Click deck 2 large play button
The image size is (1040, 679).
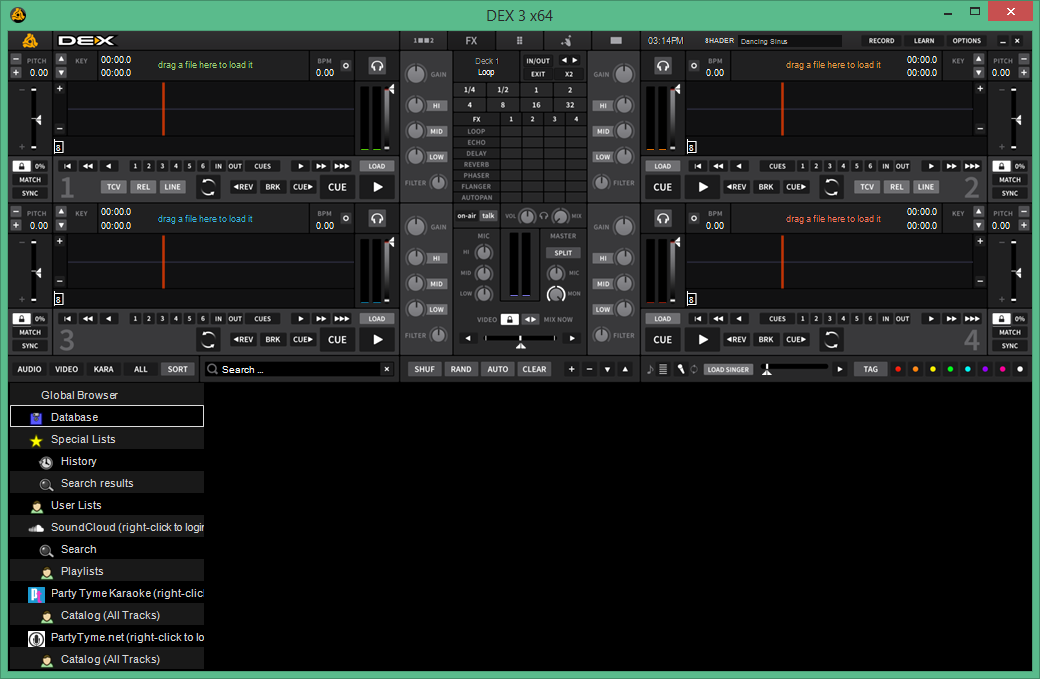click(703, 187)
